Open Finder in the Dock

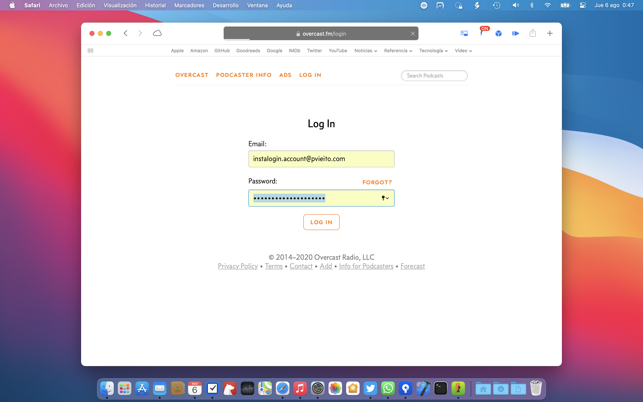107,388
